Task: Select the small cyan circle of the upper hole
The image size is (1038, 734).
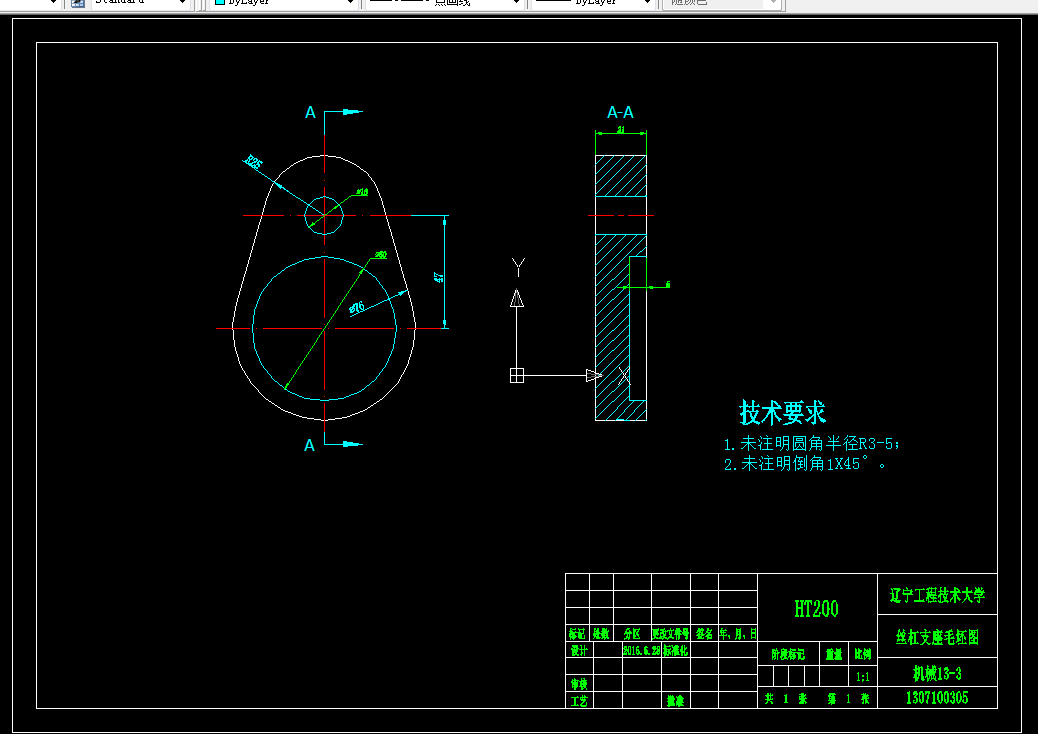Action: [x=324, y=215]
